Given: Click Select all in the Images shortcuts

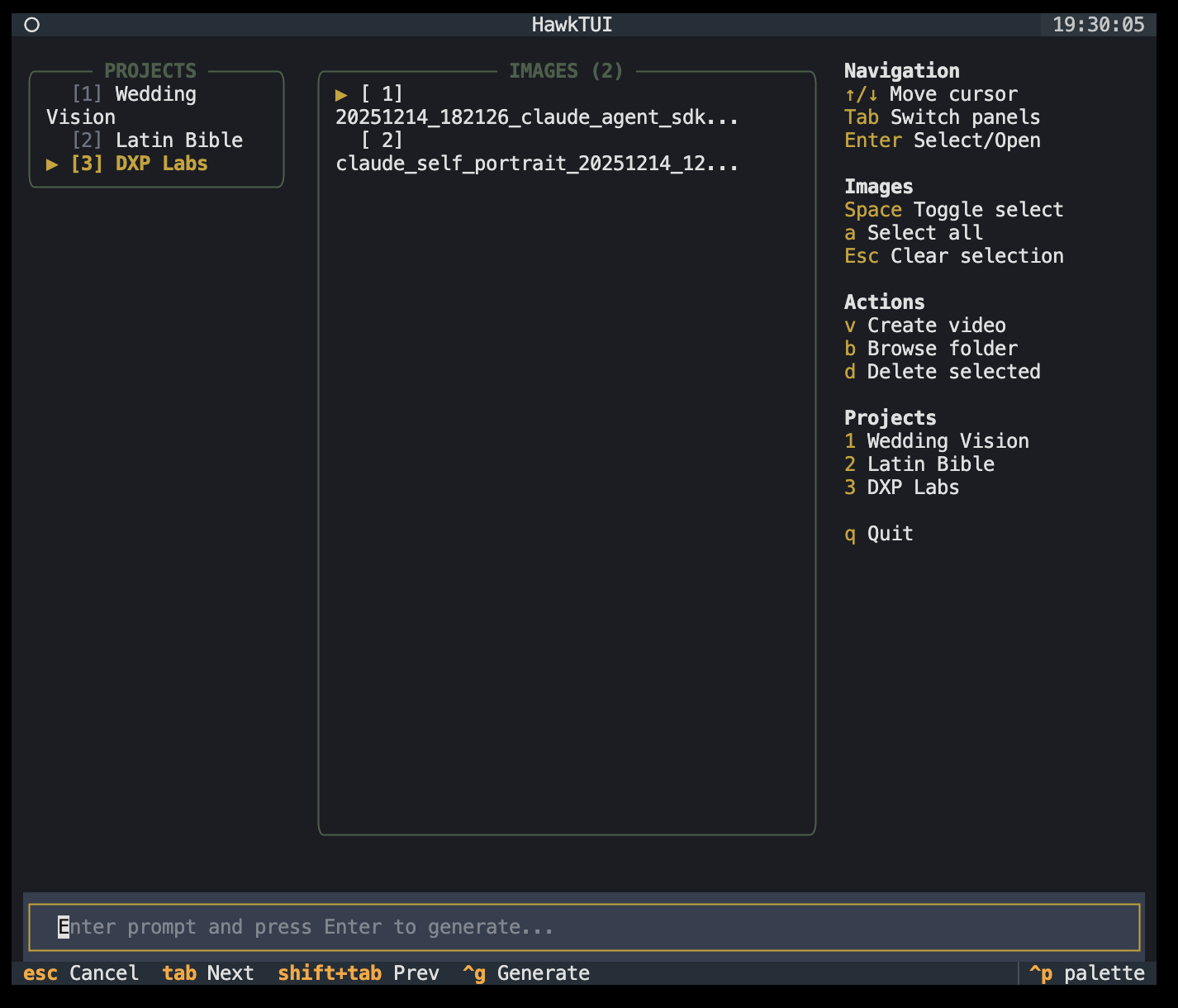Looking at the screenshot, I should point(912,232).
